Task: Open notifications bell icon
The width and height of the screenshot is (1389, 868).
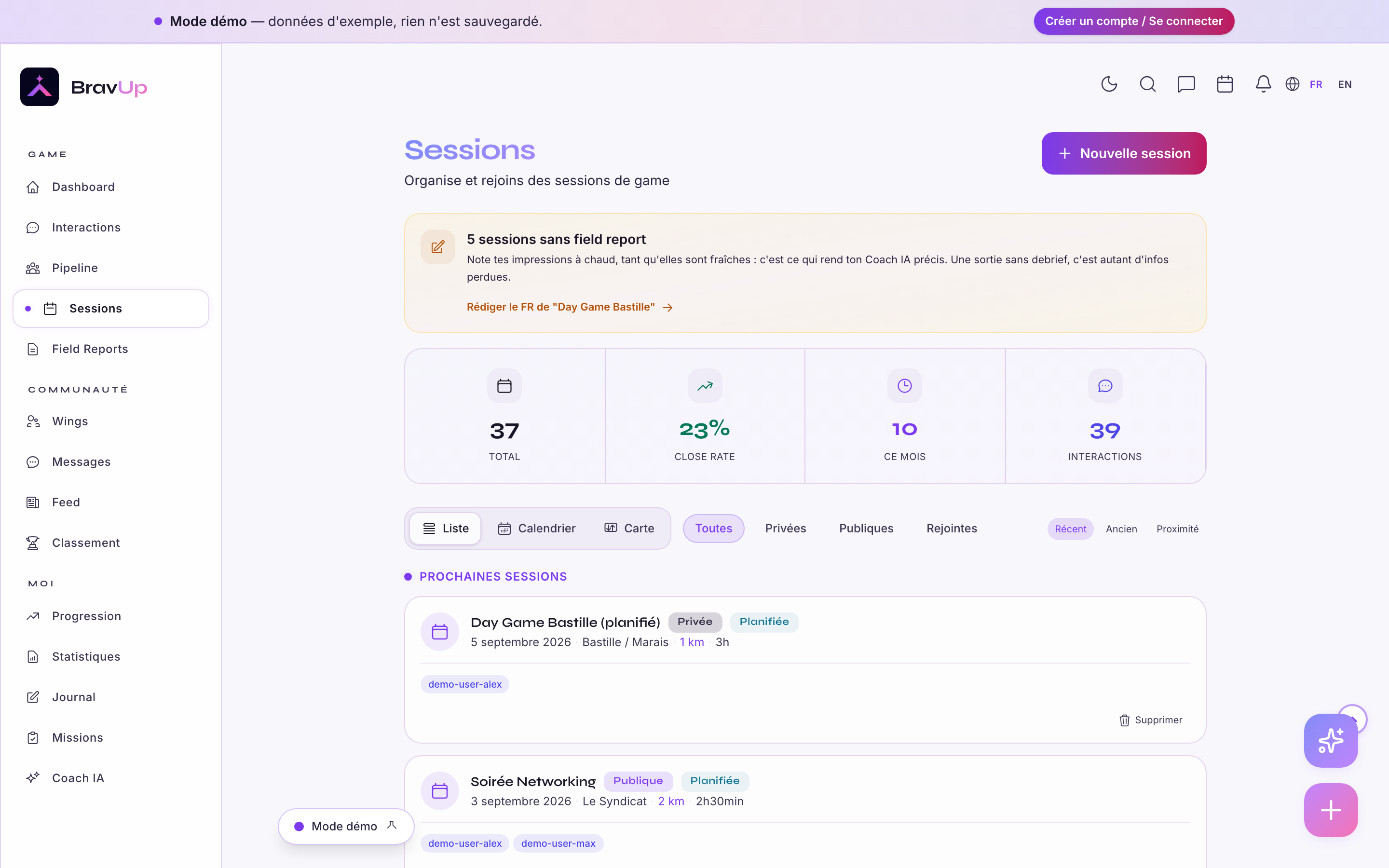Action: [x=1263, y=84]
